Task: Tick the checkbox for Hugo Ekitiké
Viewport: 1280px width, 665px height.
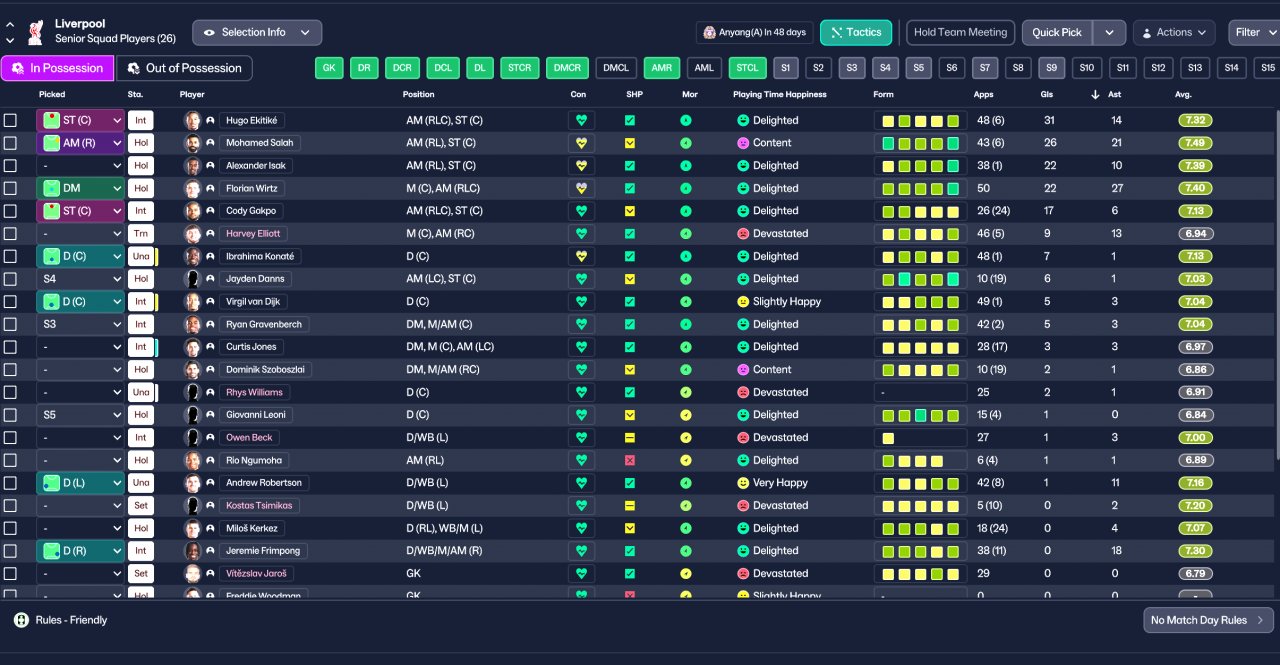Action: tap(10, 120)
